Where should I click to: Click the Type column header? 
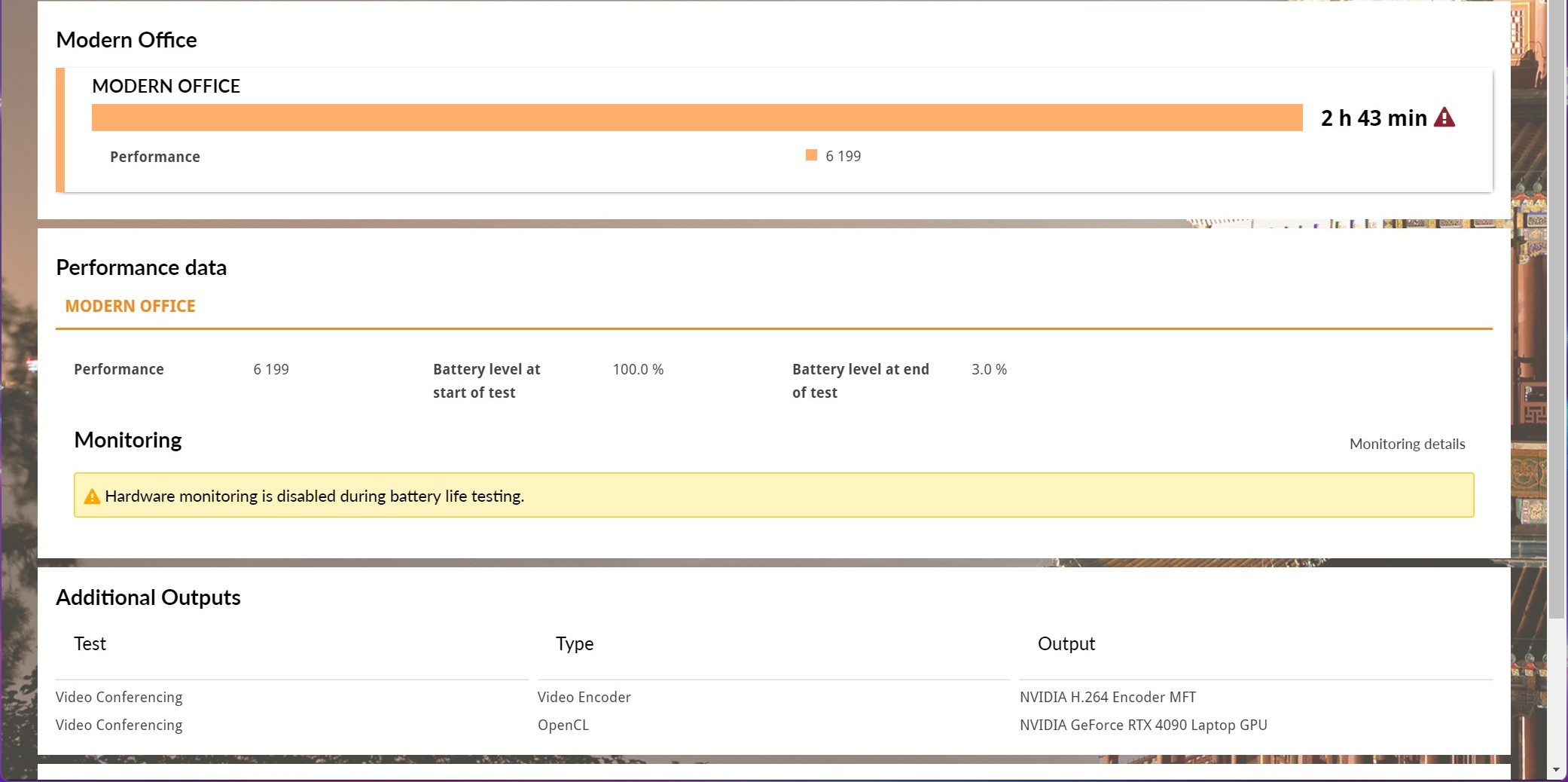click(x=575, y=644)
